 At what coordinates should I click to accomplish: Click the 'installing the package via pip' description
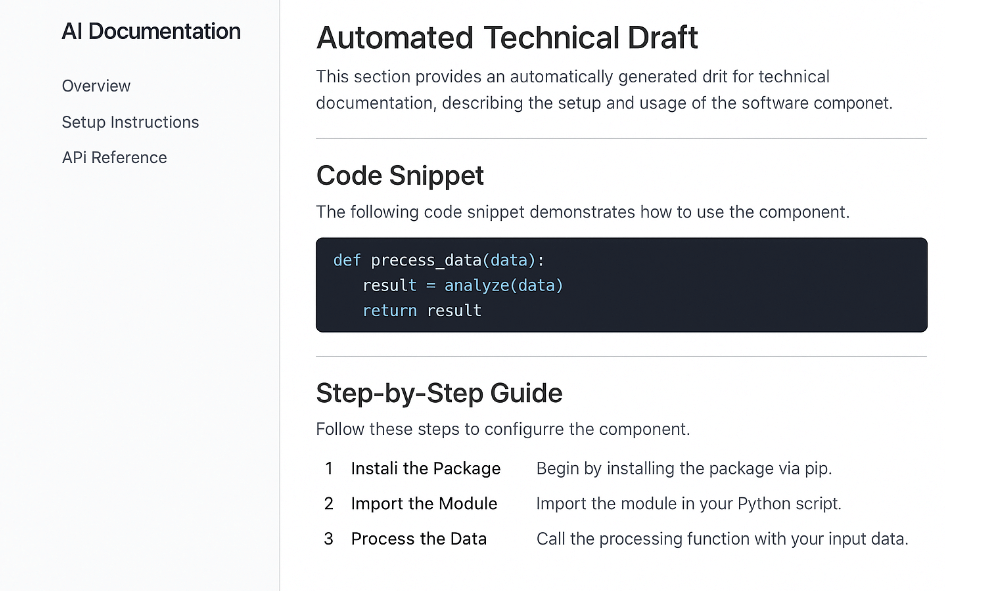pos(683,468)
